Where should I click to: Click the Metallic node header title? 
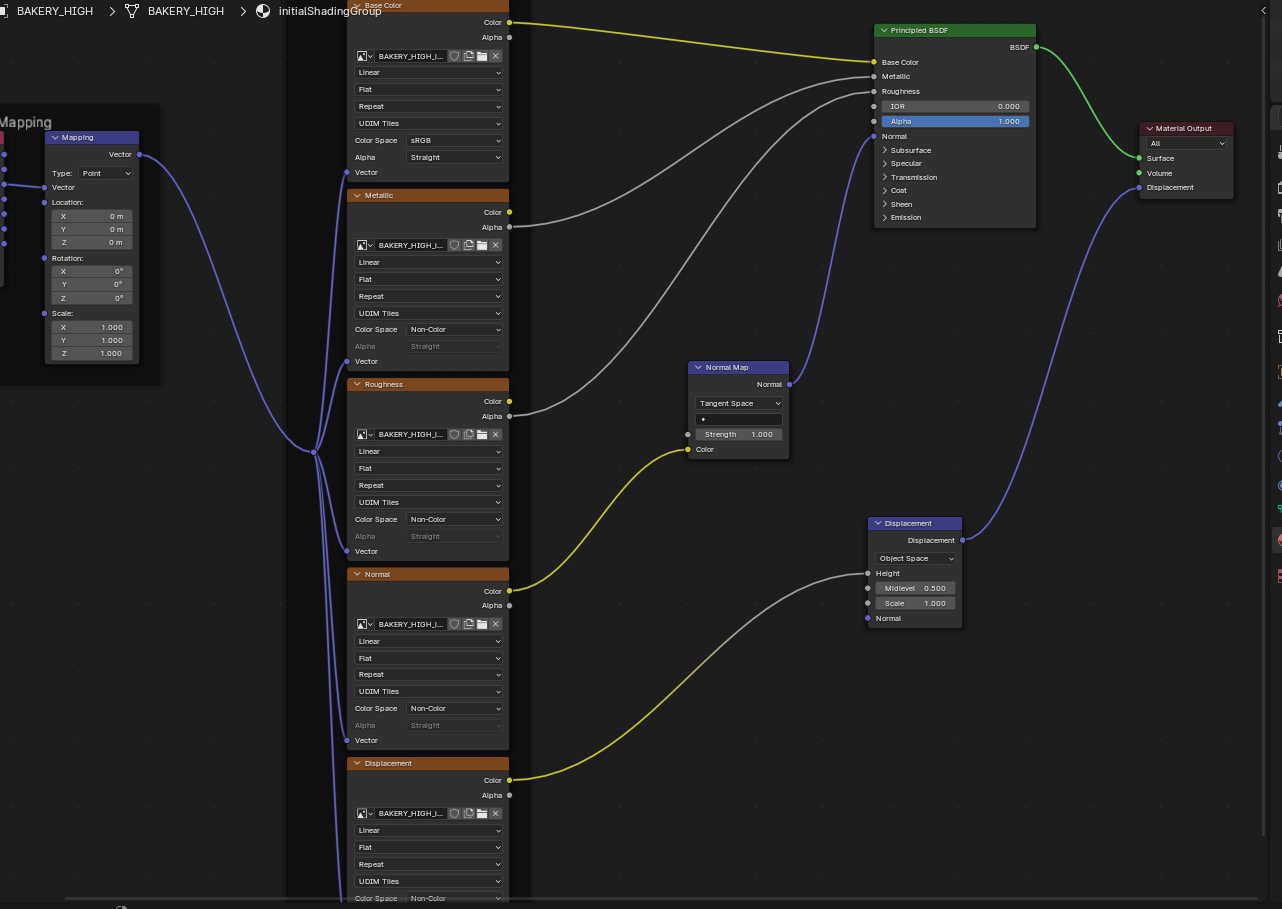[x=379, y=196]
